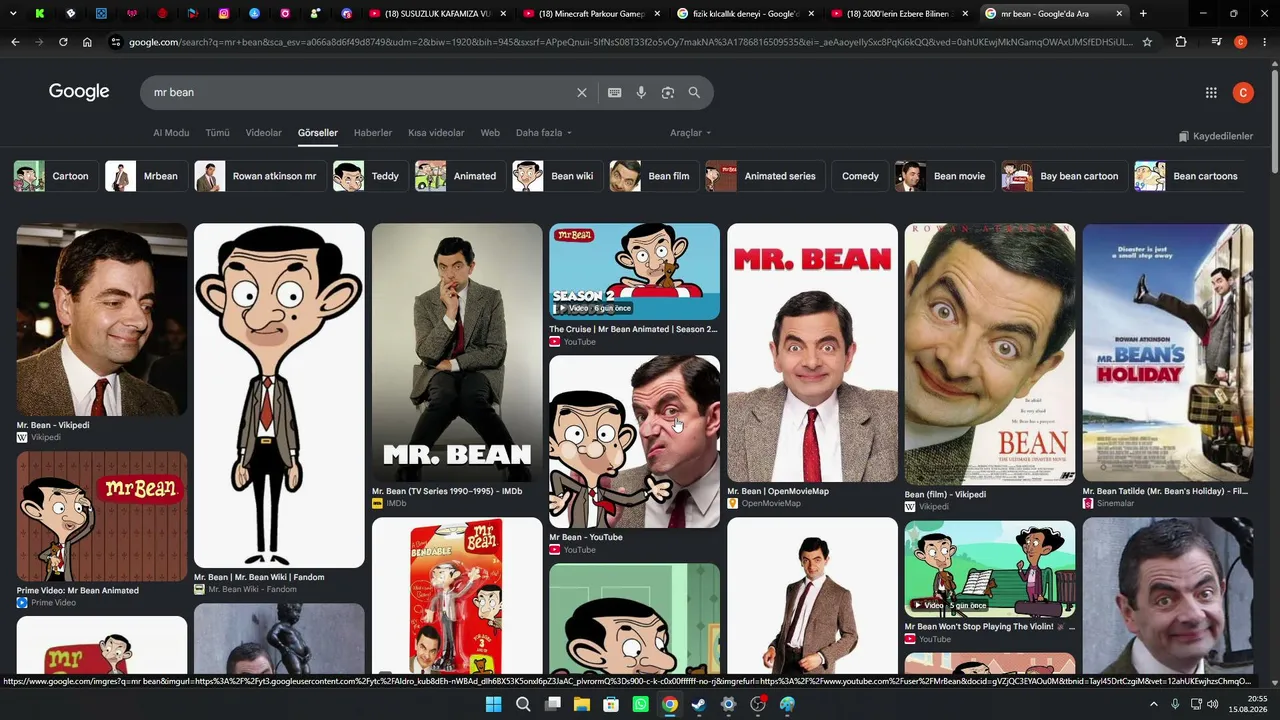The height and width of the screenshot is (720, 1280).
Task: Open The Cruise Season 2 video thumbnail
Action: [x=634, y=271]
